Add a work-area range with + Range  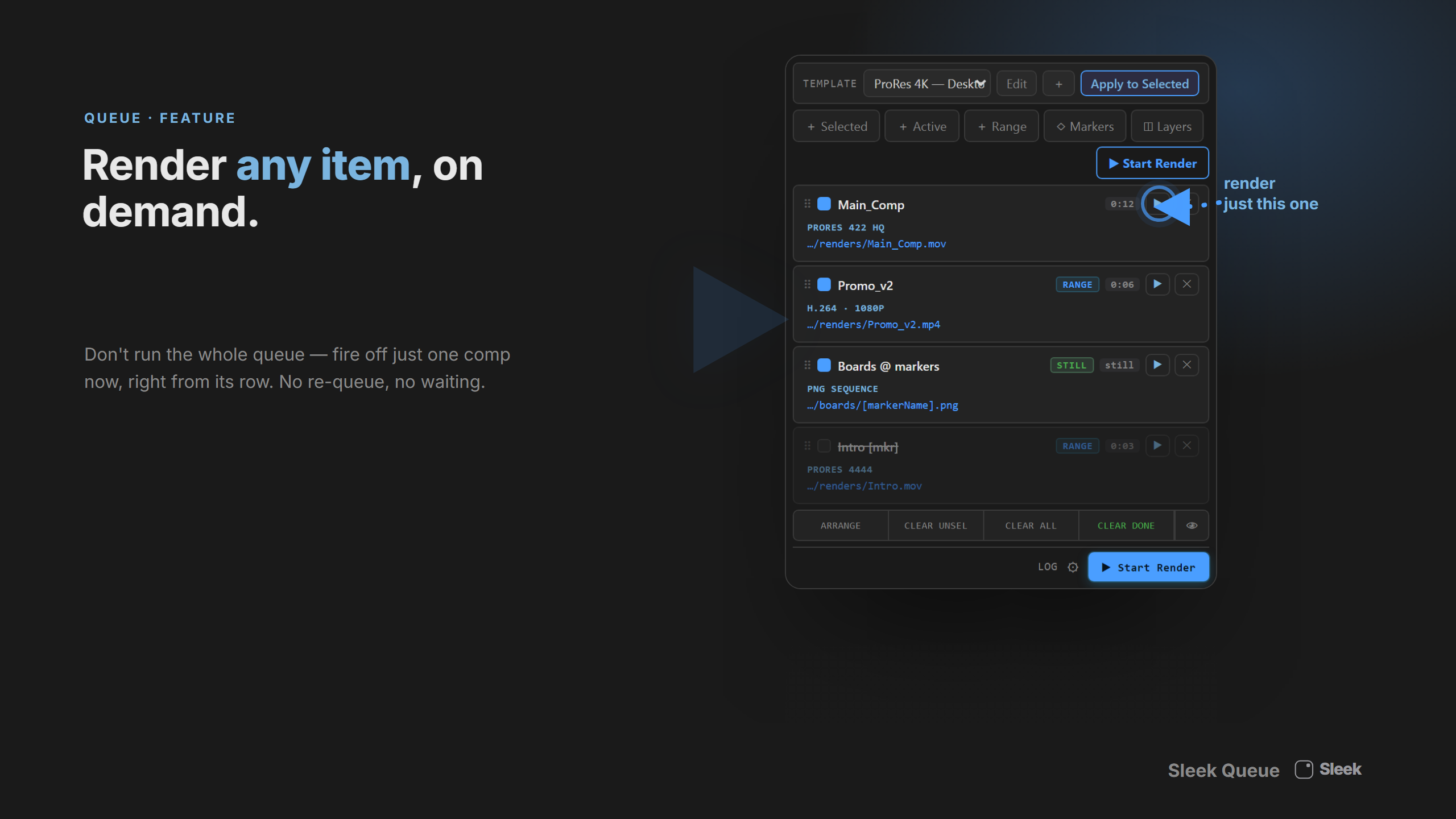click(x=1002, y=126)
